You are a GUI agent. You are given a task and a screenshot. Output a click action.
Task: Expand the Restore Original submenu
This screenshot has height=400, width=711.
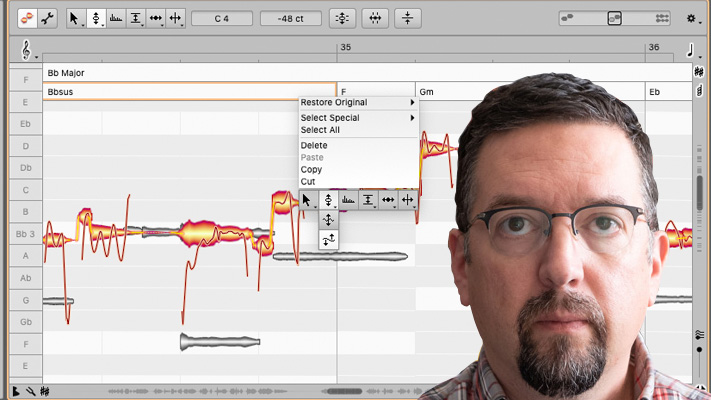(357, 102)
